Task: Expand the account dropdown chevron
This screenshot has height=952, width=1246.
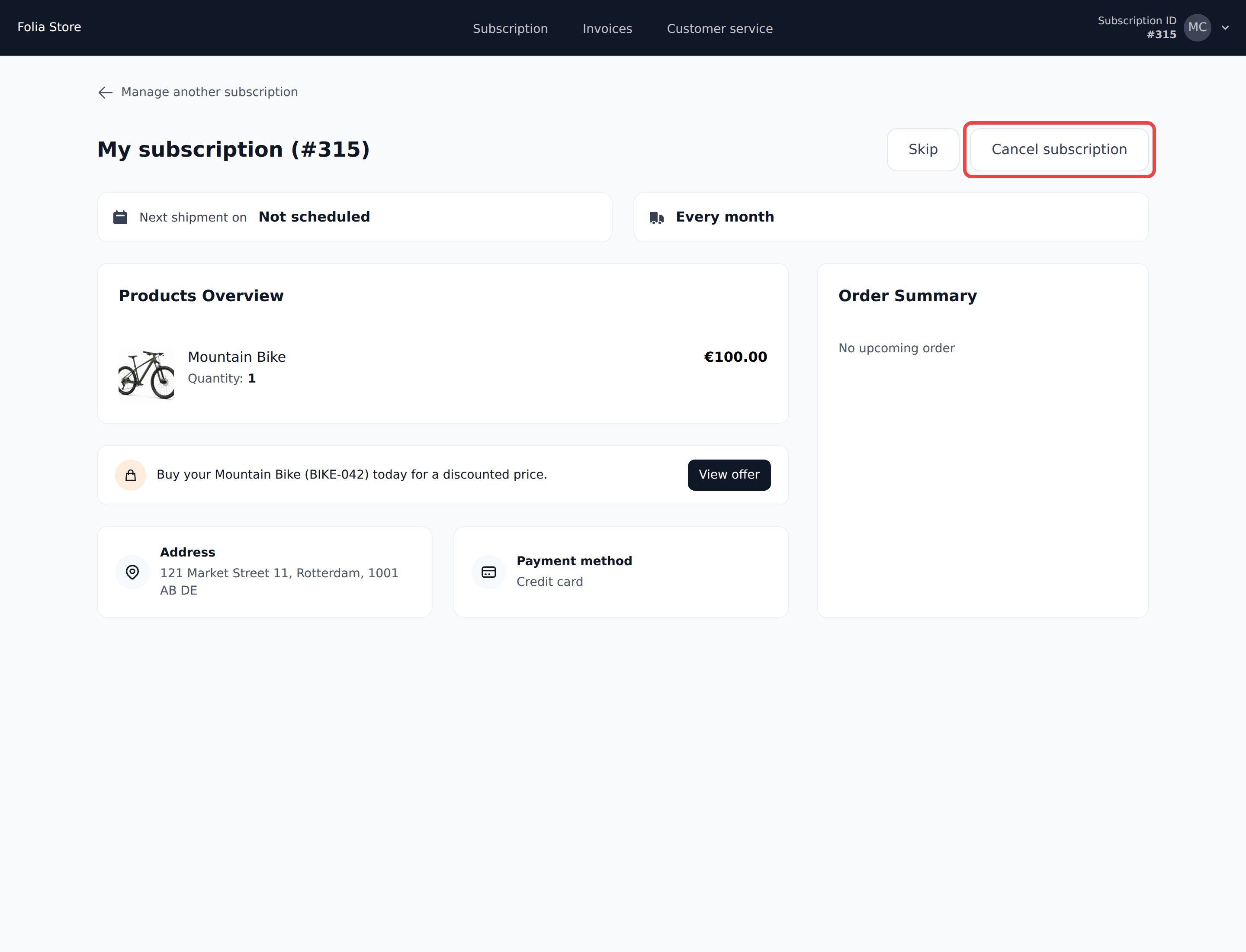Action: click(x=1225, y=28)
